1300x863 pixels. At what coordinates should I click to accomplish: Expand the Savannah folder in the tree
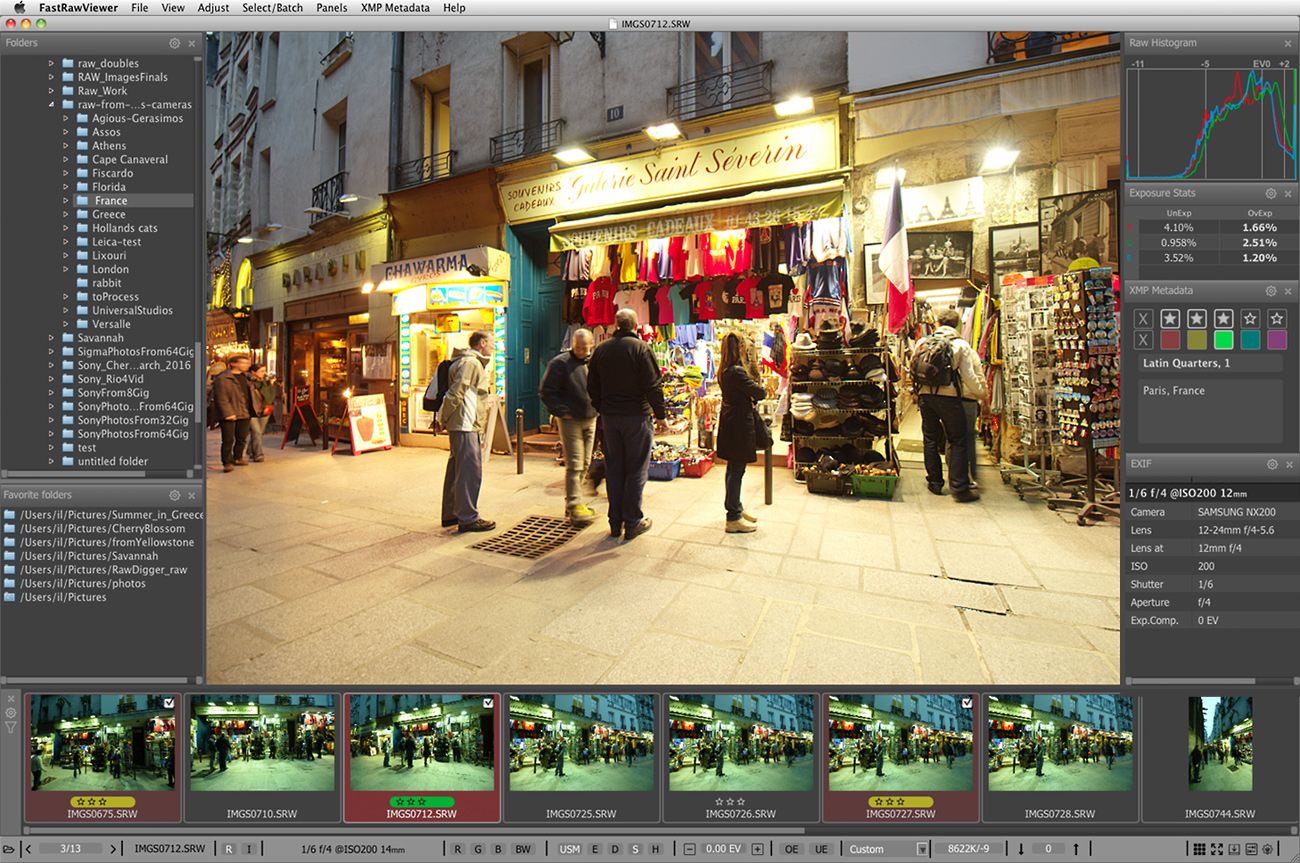[52, 338]
